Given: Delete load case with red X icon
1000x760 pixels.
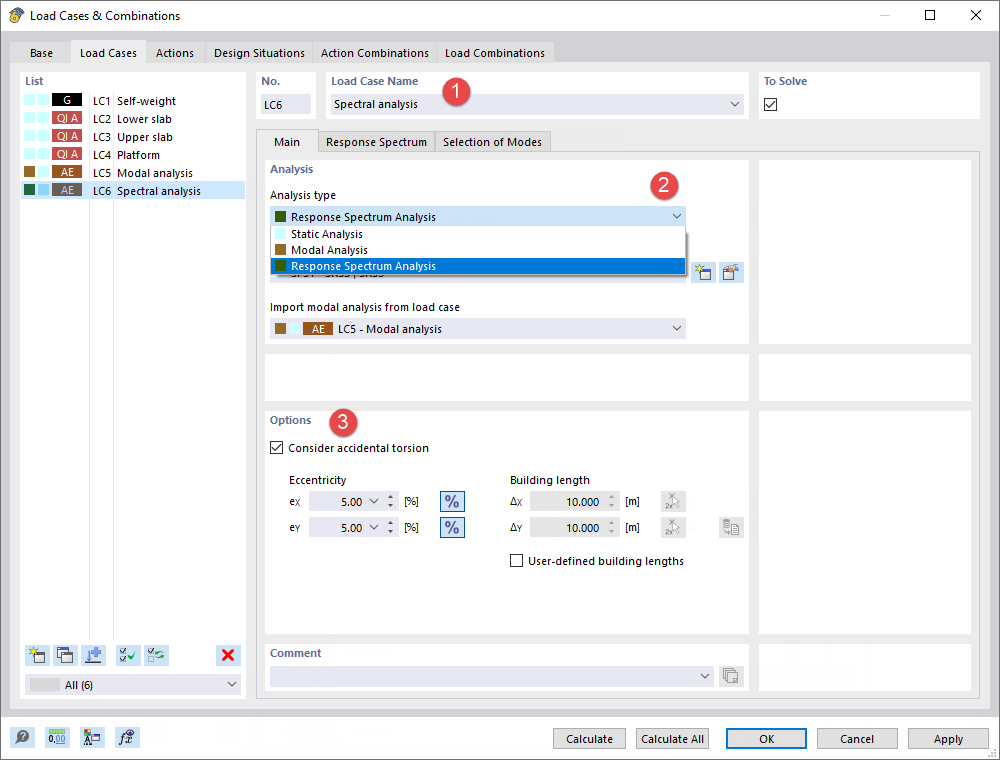Looking at the screenshot, I should (227, 655).
